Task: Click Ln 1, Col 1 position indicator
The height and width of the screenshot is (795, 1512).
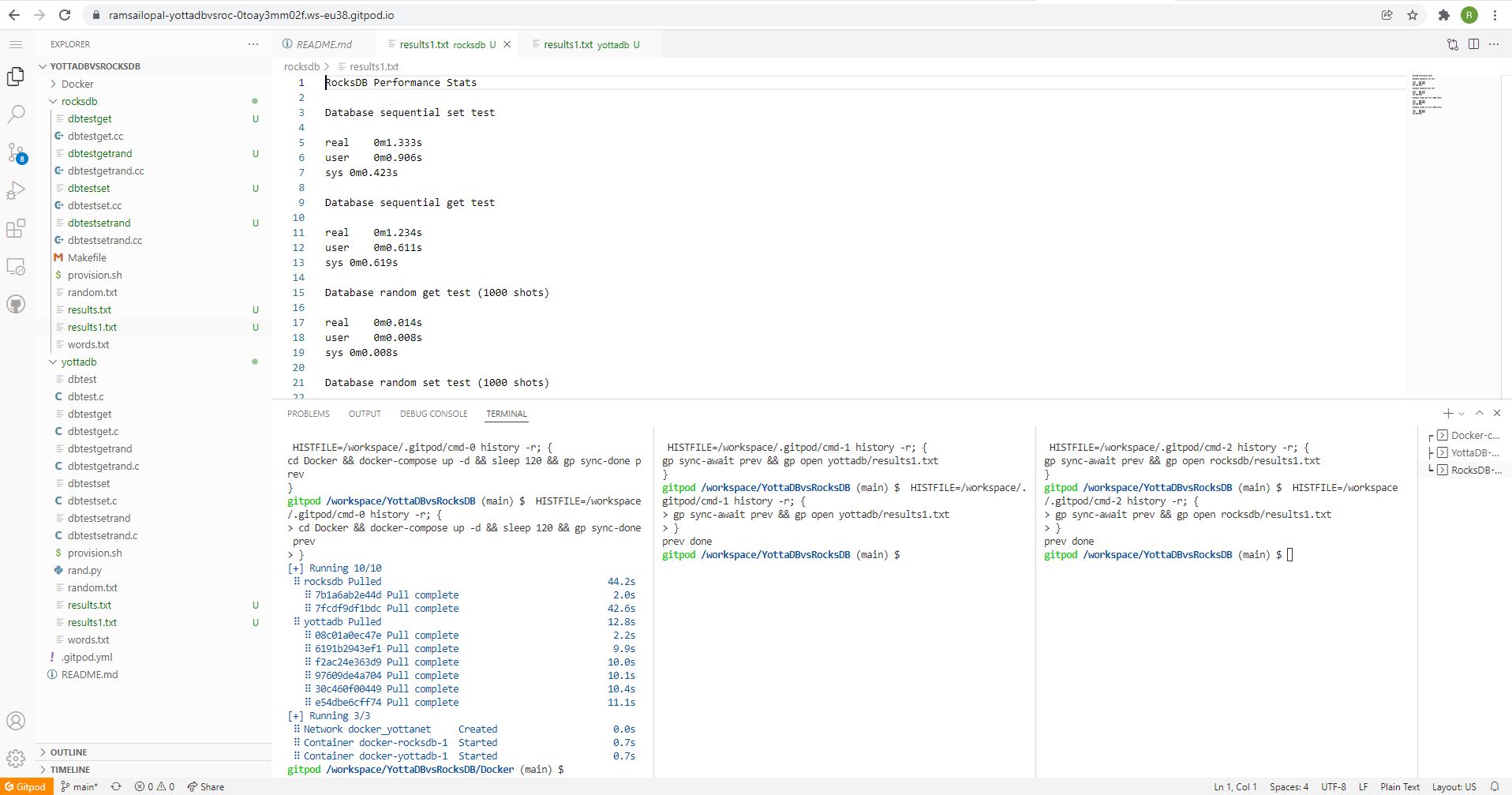Action: pos(1235,786)
